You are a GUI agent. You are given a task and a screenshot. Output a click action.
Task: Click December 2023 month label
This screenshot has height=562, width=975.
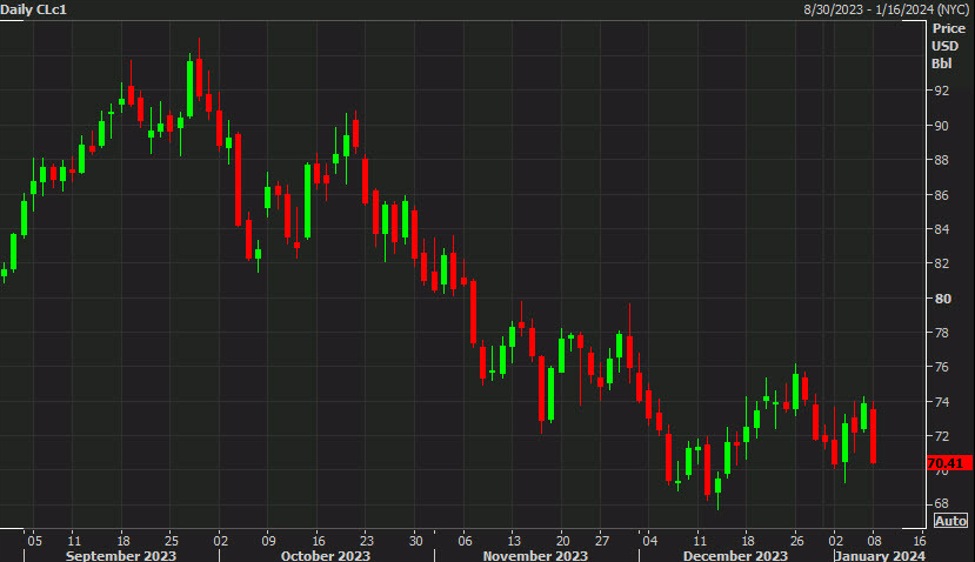(x=737, y=555)
